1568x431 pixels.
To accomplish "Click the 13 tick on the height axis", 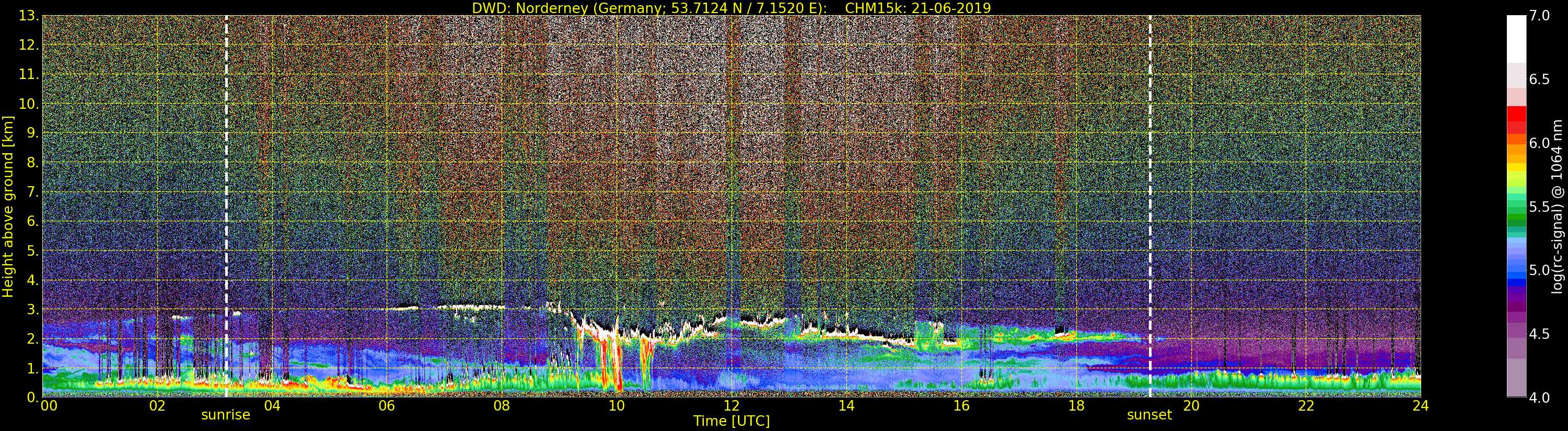I will coord(28,16).
